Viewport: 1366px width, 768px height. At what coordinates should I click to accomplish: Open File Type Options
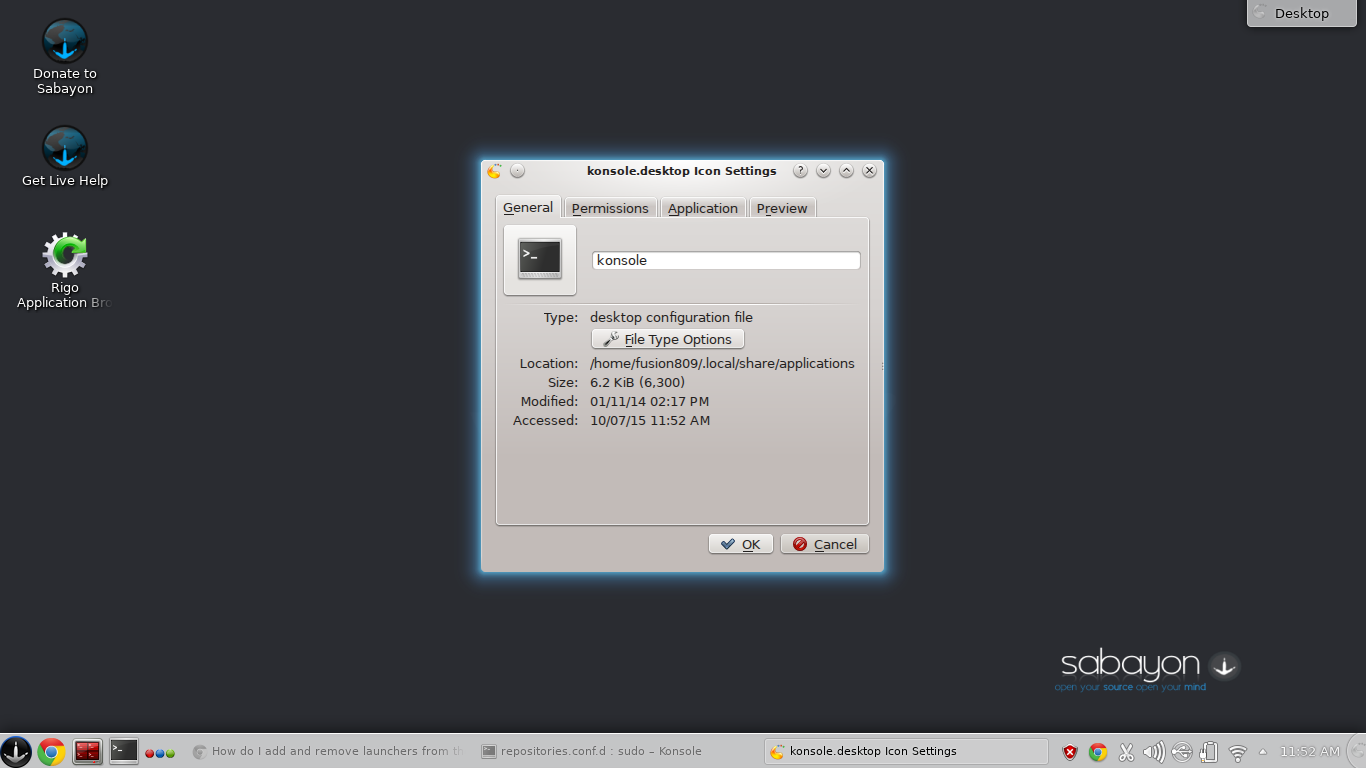[668, 339]
